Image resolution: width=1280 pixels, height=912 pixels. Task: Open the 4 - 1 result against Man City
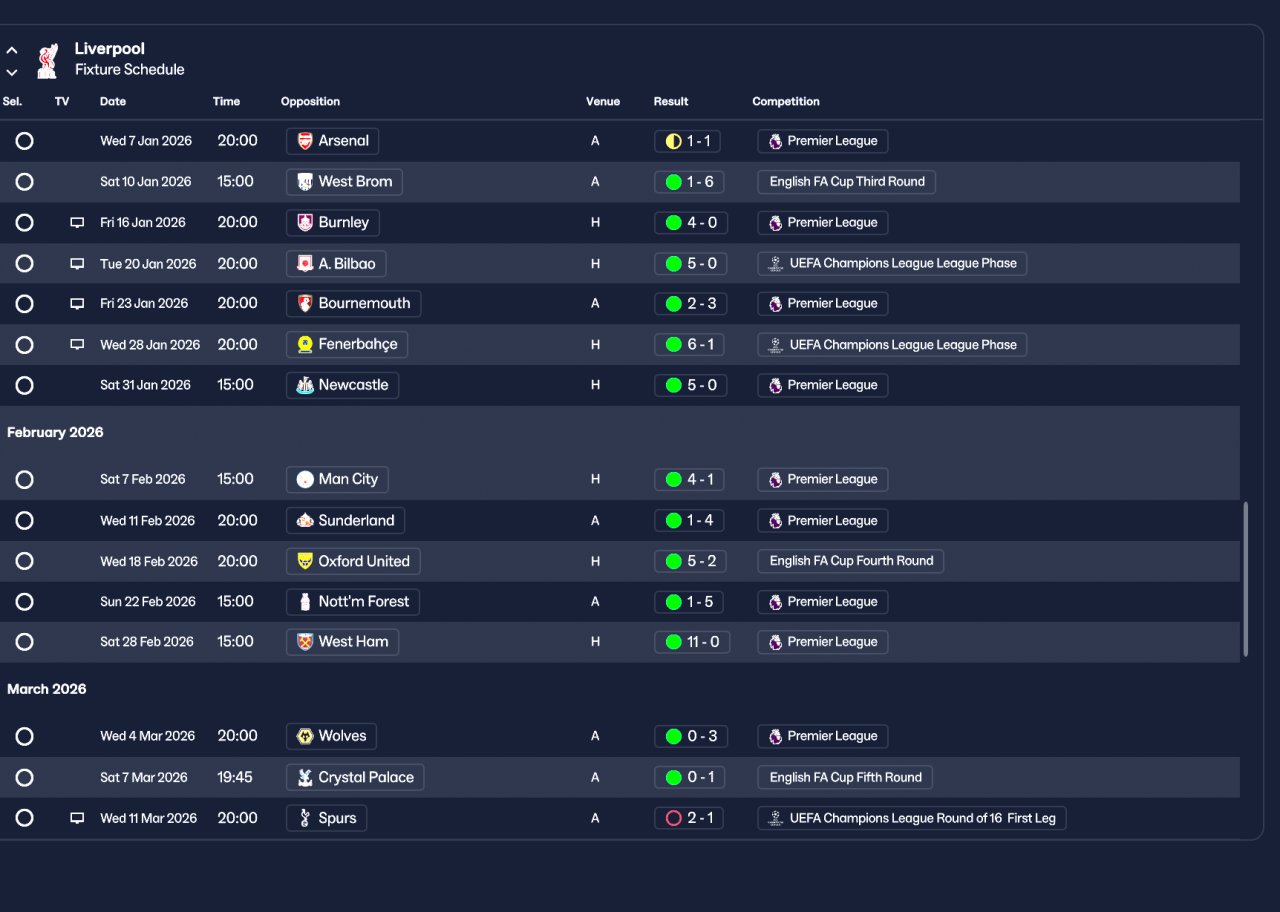pyautogui.click(x=689, y=480)
